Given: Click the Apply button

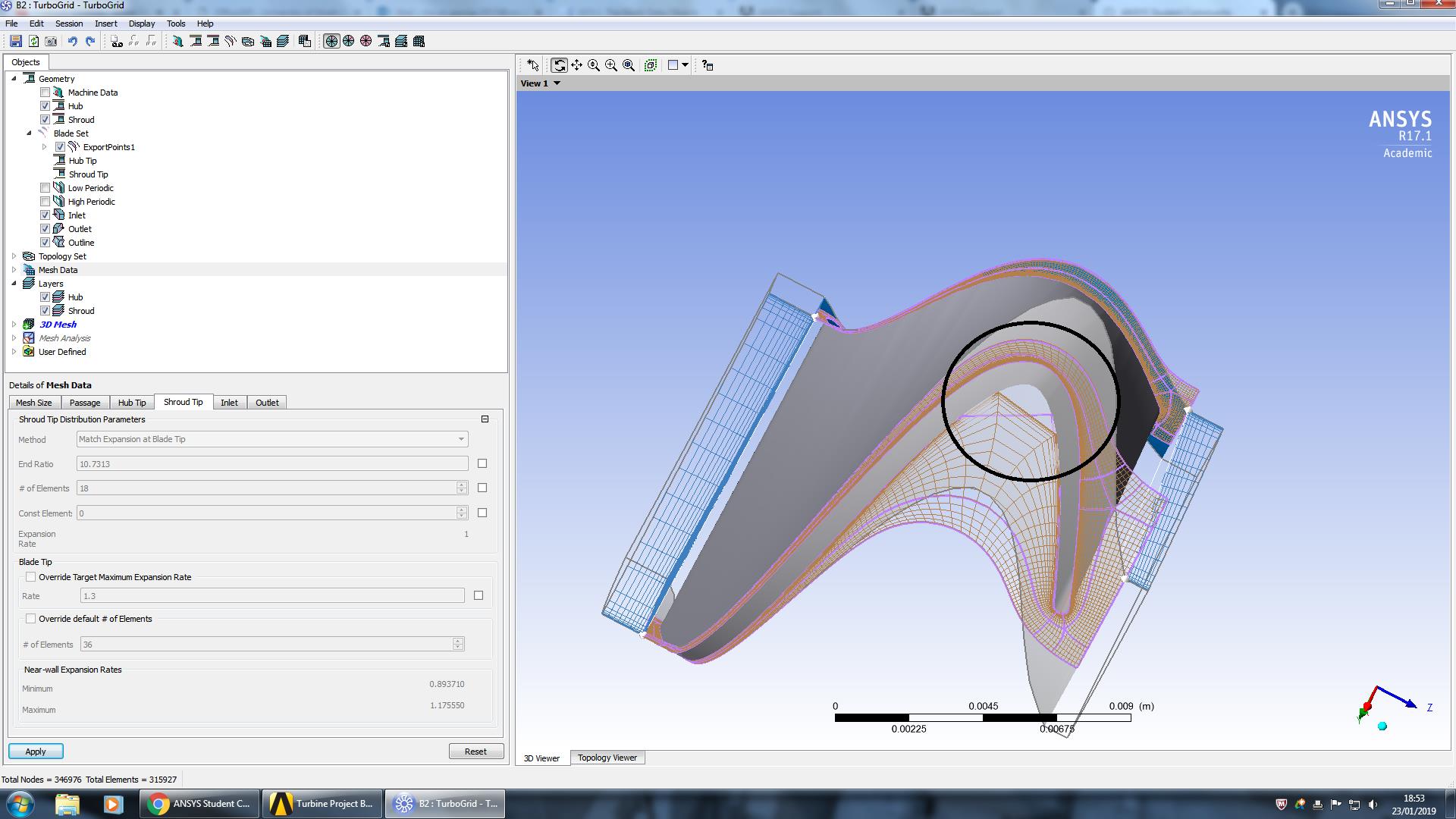Looking at the screenshot, I should coord(36,752).
